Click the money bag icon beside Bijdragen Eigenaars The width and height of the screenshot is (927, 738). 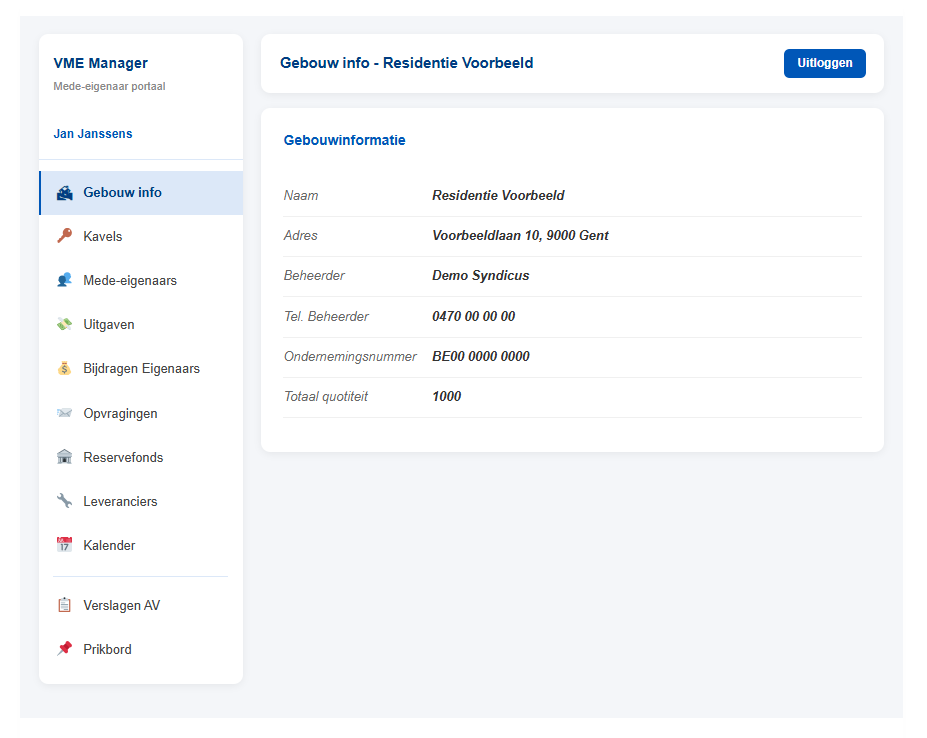[64, 368]
